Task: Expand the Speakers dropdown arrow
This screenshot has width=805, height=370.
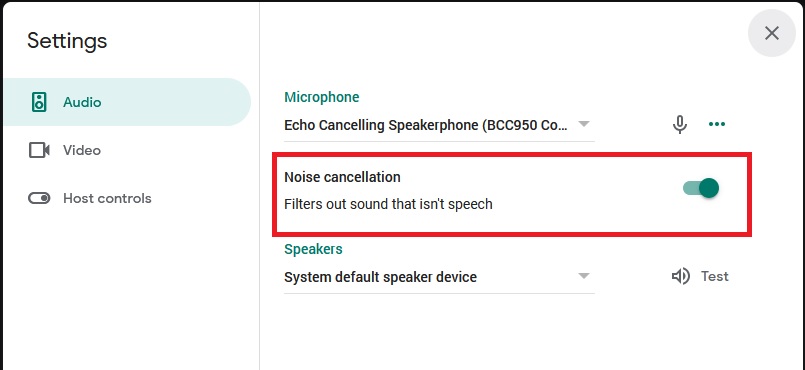Action: coord(583,276)
